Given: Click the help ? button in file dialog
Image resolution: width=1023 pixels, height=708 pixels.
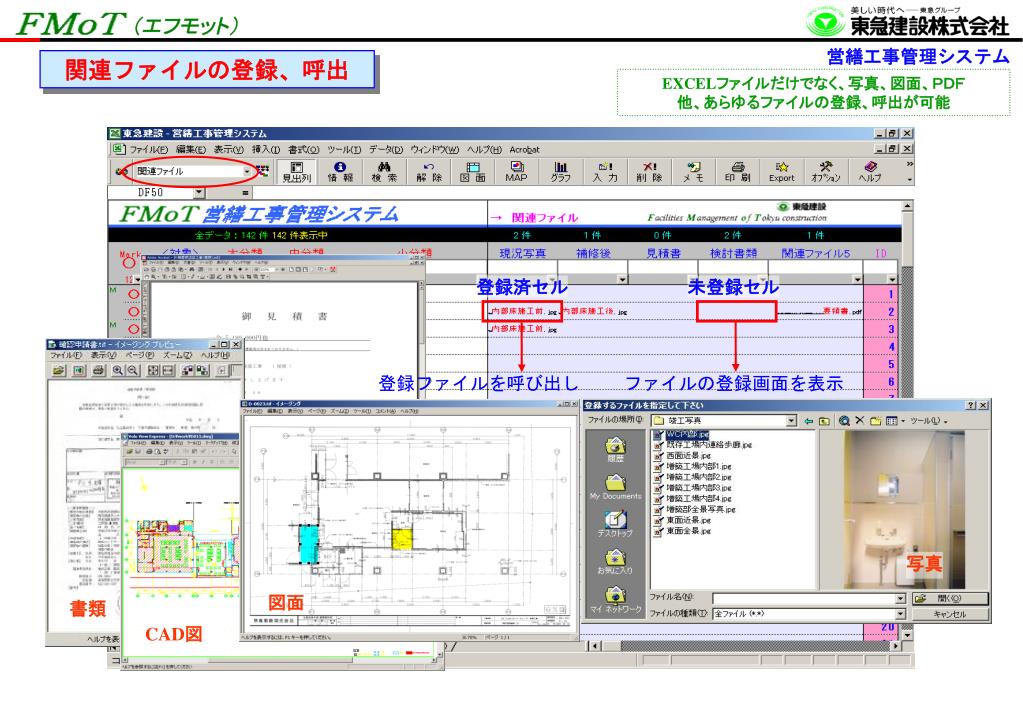Looking at the screenshot, I should click(971, 405).
